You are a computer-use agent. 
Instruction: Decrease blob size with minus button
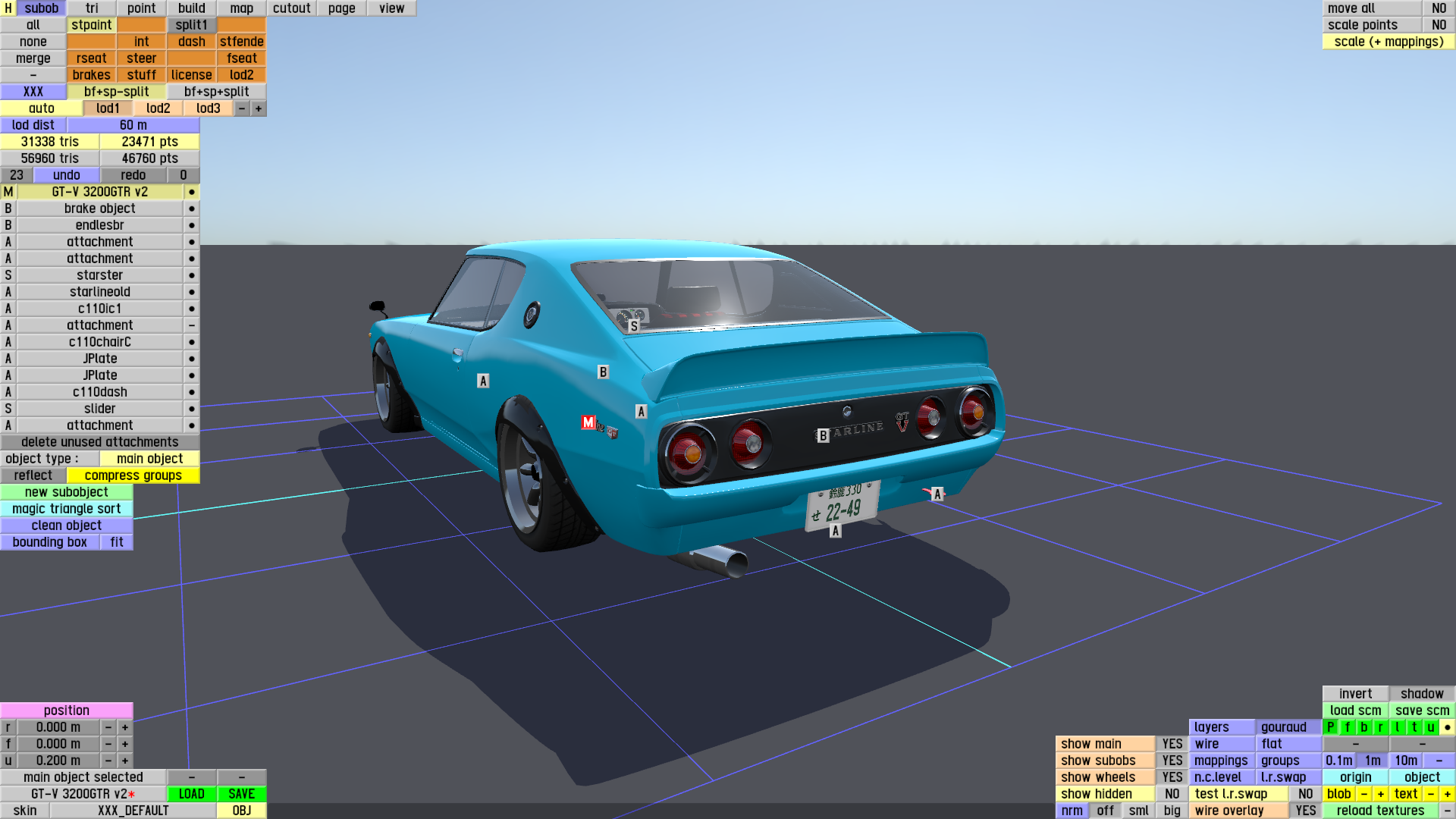pyautogui.click(x=1363, y=794)
